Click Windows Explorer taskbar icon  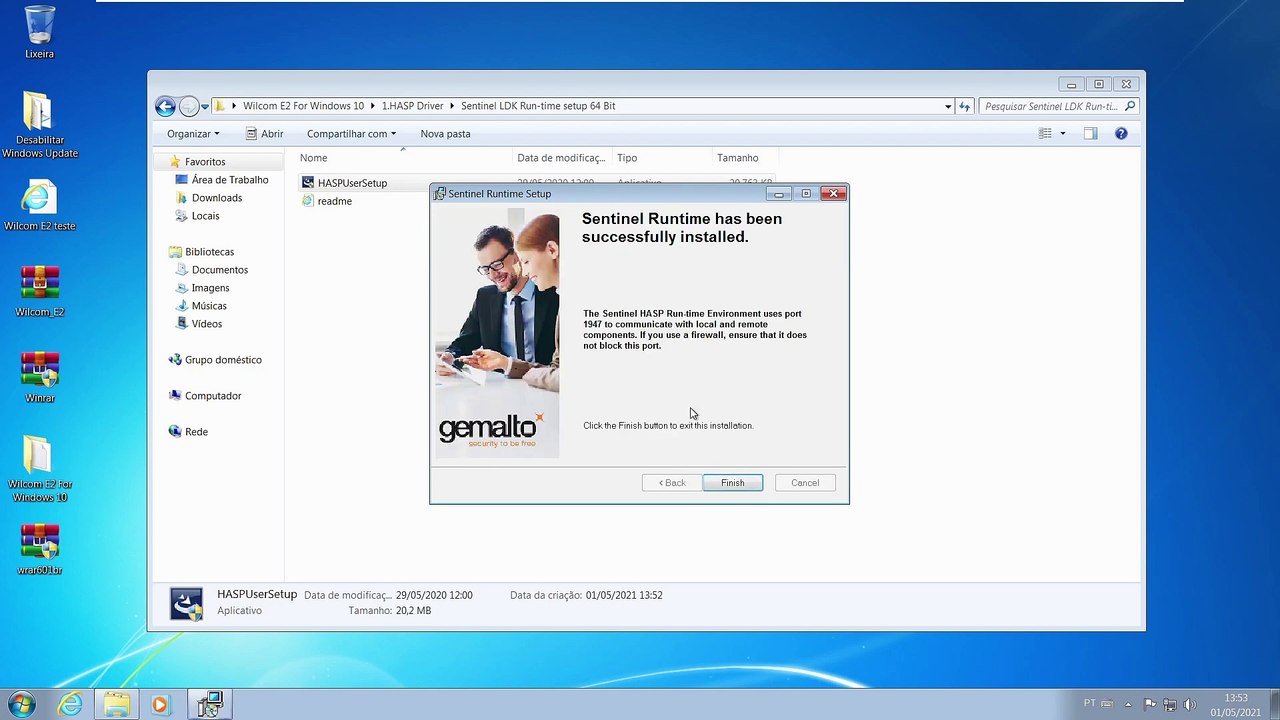116,705
